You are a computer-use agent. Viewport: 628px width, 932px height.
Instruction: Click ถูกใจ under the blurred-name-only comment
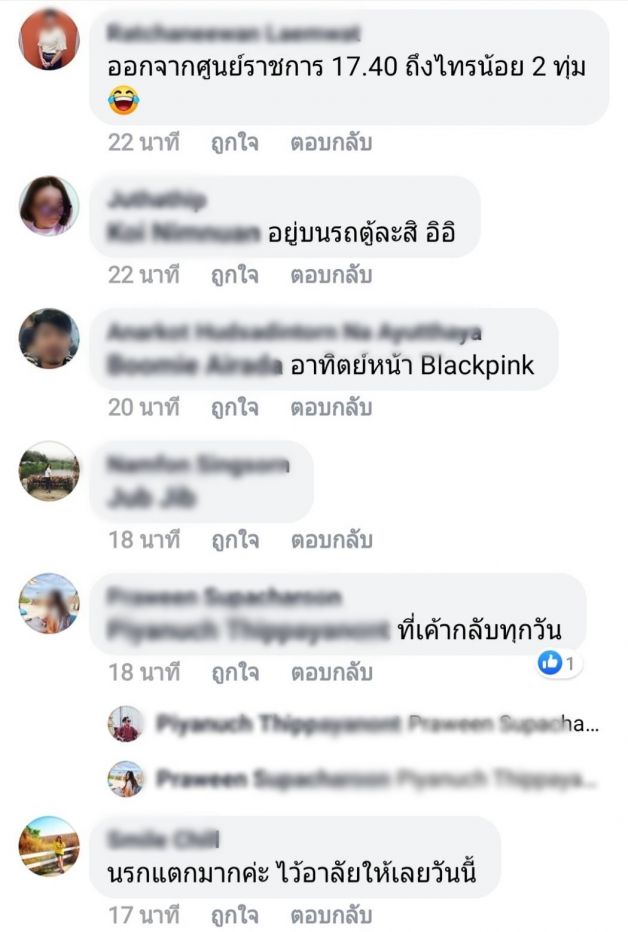235,540
